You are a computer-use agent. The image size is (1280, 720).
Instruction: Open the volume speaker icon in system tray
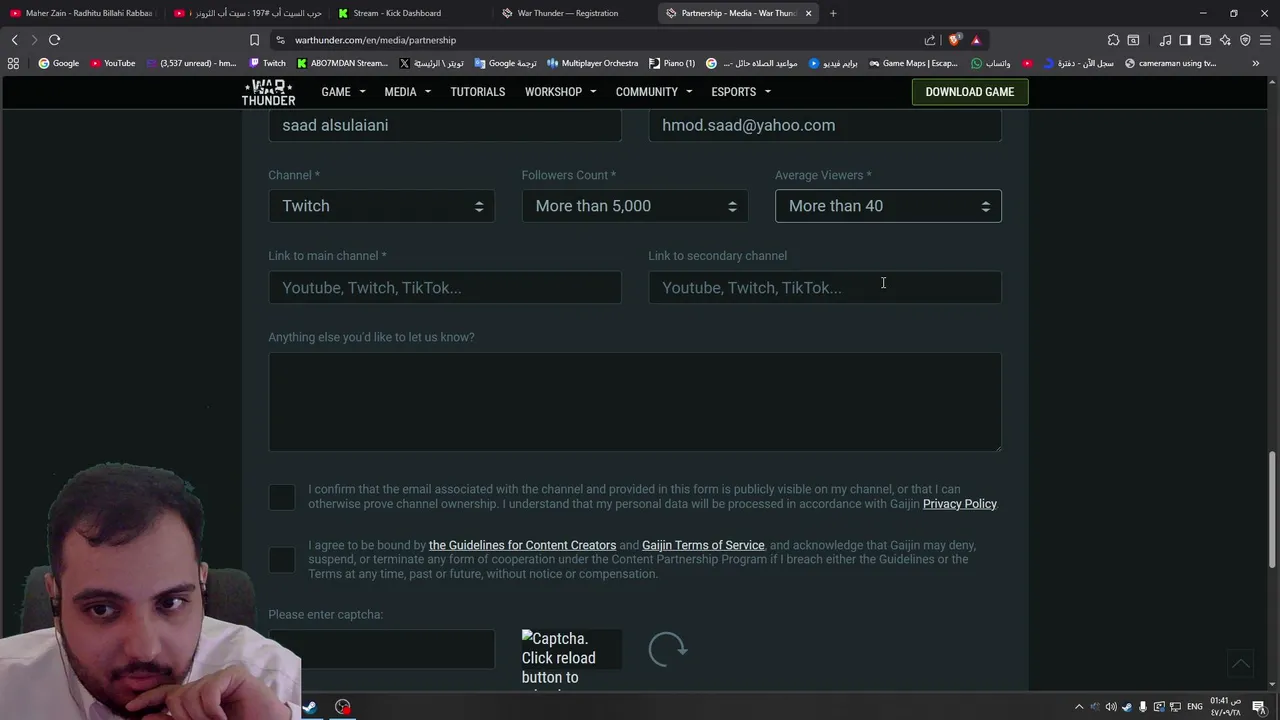point(1111,707)
